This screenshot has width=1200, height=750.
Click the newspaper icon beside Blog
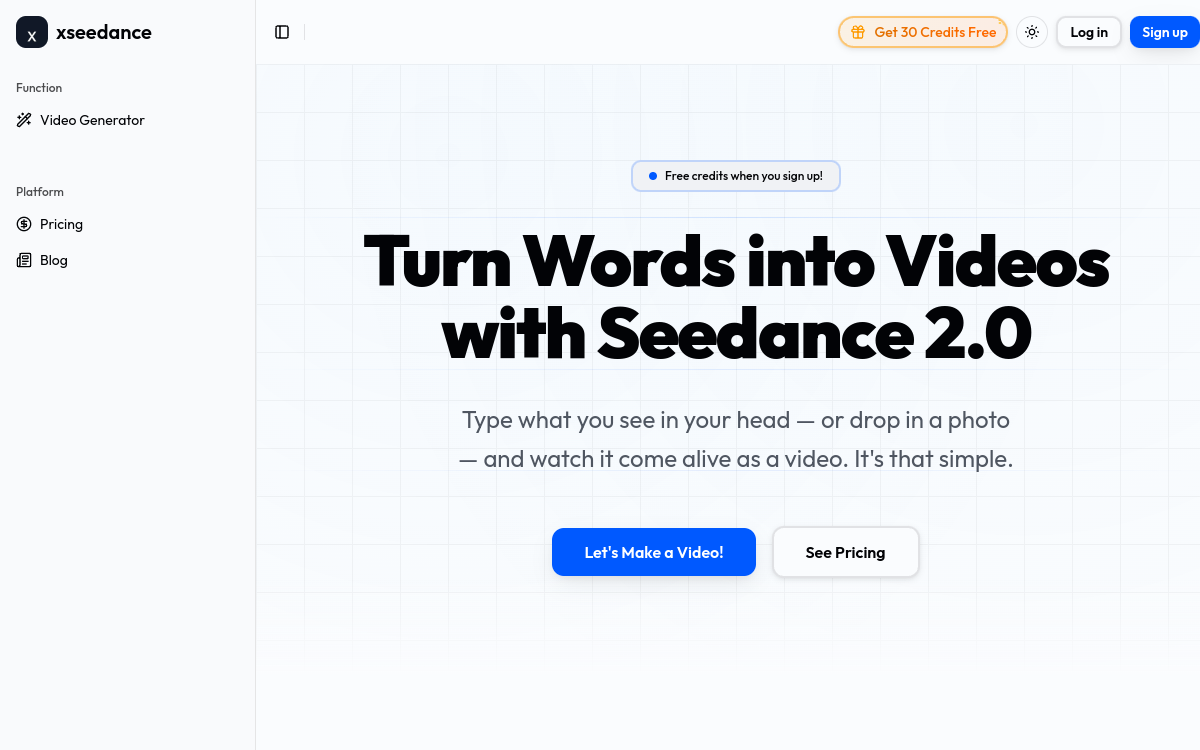tap(24, 260)
